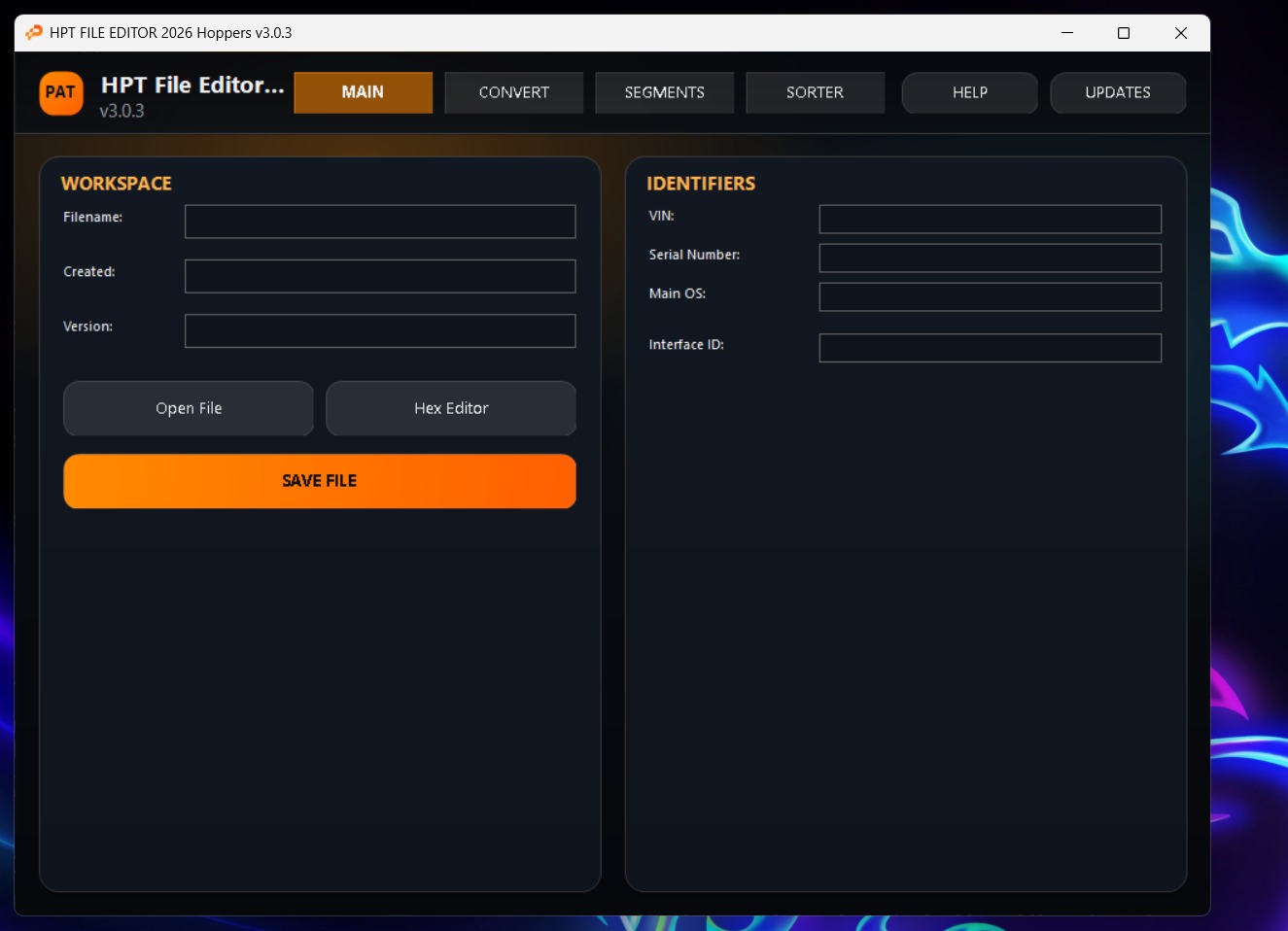Click the title bar app icon
The height and width of the screenshot is (931, 1288).
(x=34, y=33)
